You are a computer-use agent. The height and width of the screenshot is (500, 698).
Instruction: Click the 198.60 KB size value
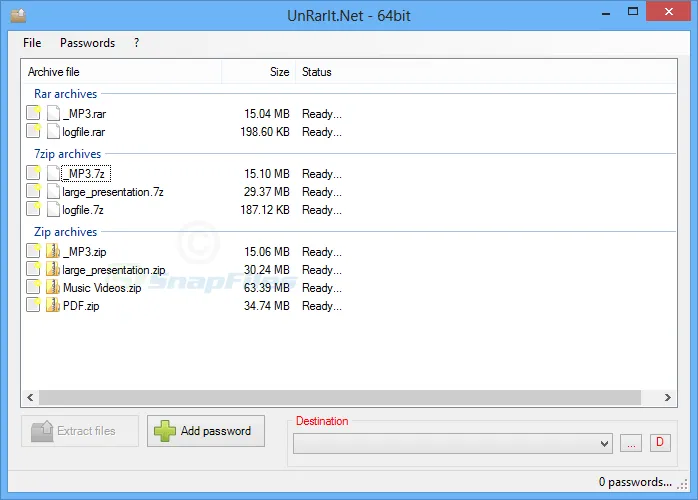coord(265,132)
